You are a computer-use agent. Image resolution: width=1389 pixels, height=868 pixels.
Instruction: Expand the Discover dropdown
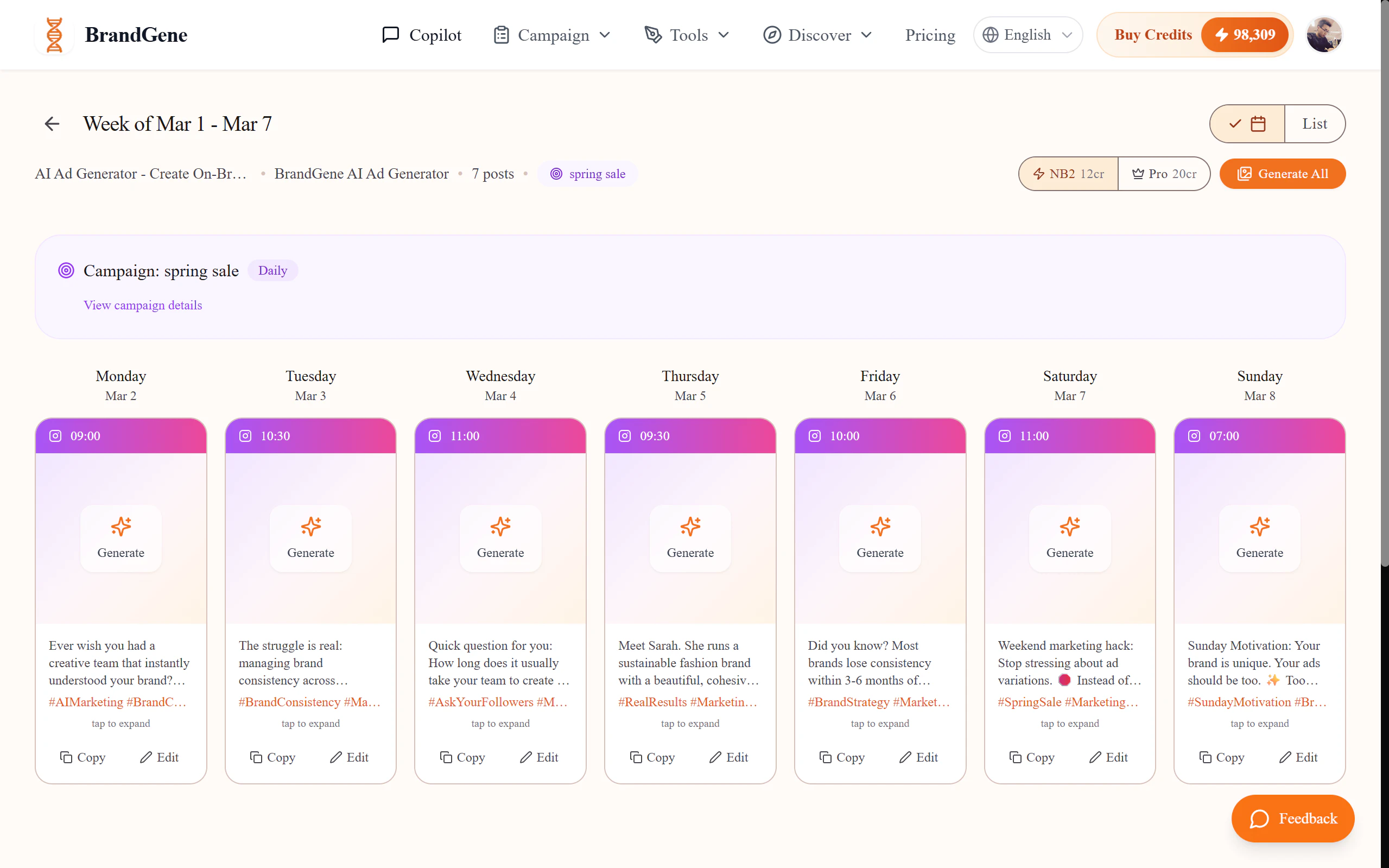click(x=817, y=34)
